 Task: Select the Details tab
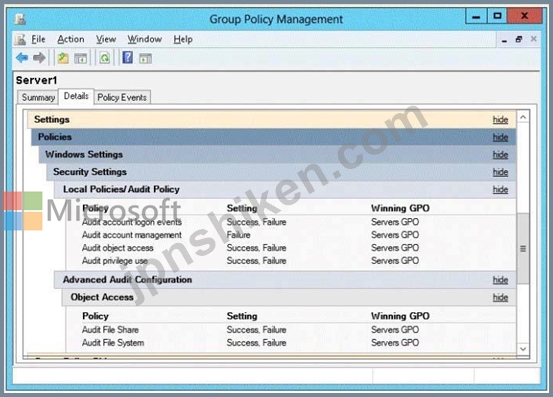(76, 96)
